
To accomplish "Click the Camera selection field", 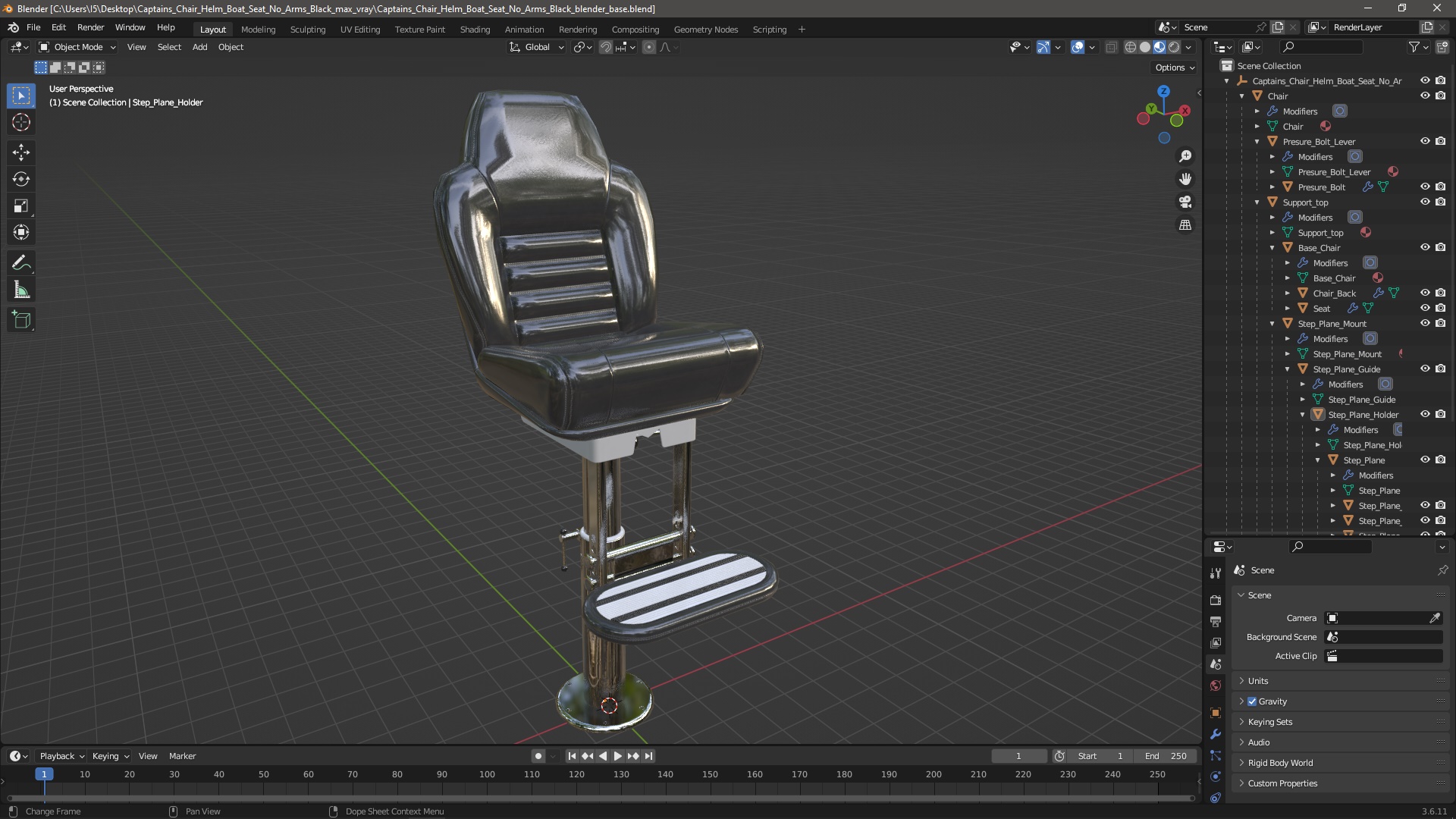I will pyautogui.click(x=1383, y=618).
